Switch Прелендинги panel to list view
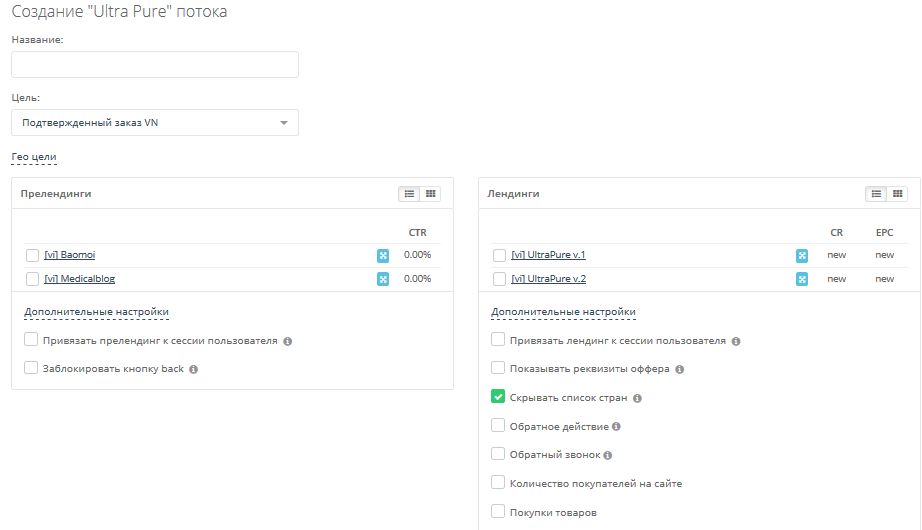This screenshot has width=922, height=530. pyautogui.click(x=409, y=194)
